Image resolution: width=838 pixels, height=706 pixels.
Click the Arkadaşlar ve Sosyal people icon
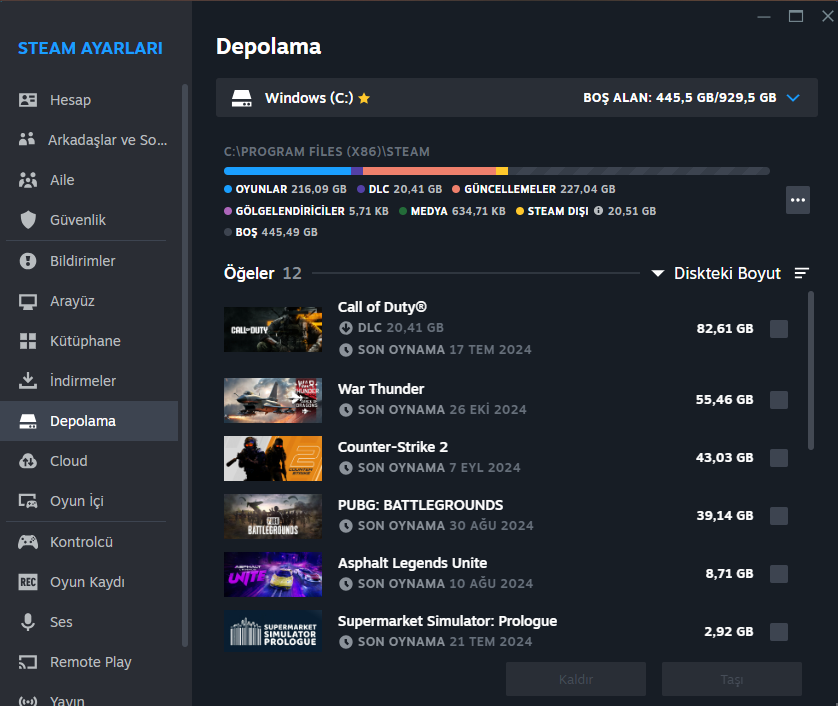pyautogui.click(x=27, y=139)
